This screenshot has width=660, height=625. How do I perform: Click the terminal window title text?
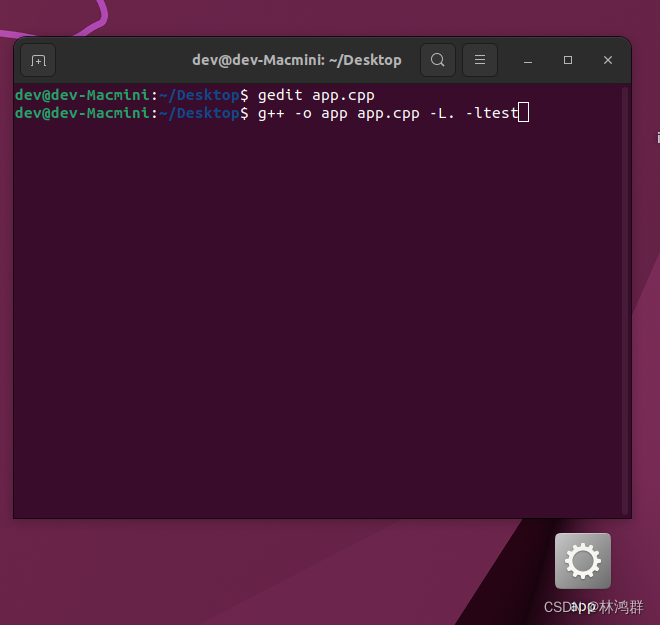click(297, 60)
